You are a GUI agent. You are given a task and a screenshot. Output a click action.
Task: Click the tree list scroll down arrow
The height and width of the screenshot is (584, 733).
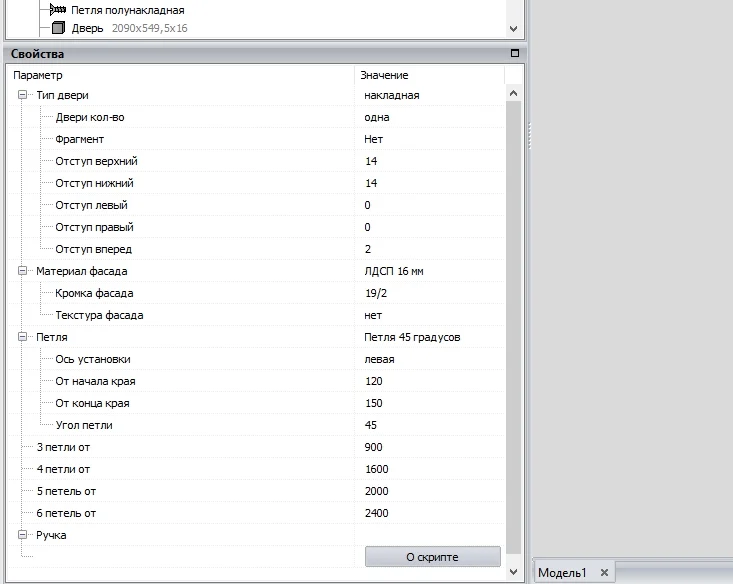tap(513, 29)
